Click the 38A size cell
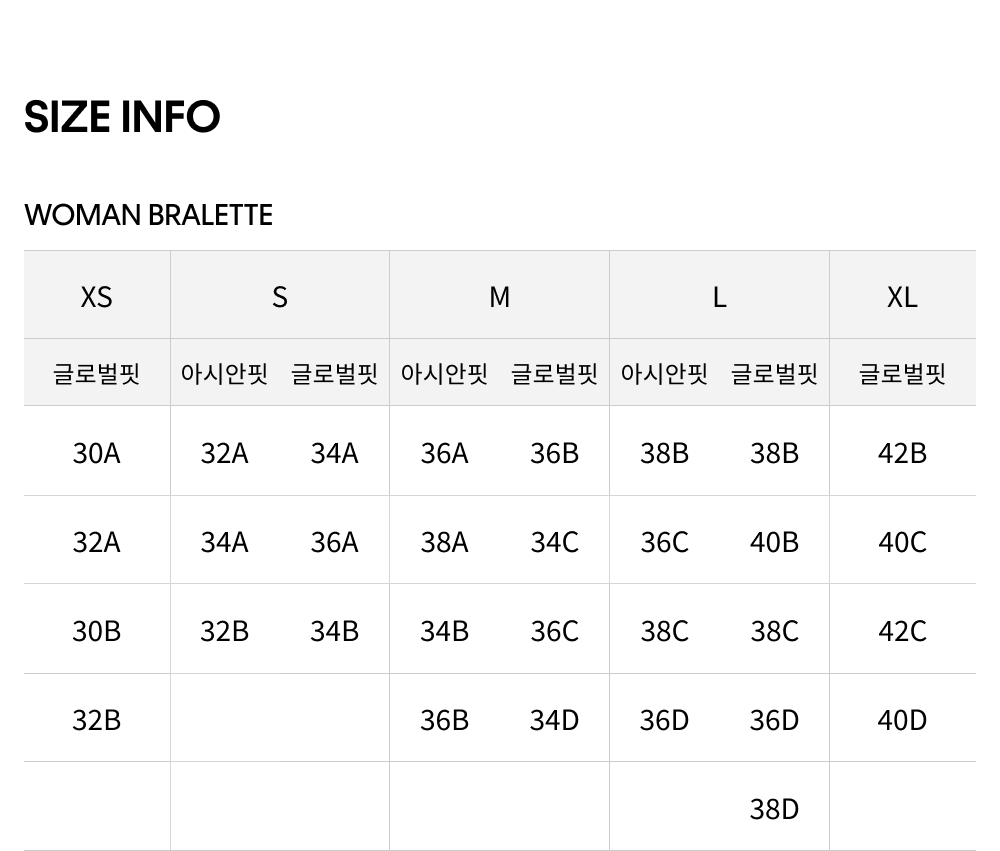This screenshot has width=1000, height=851. pyautogui.click(x=445, y=542)
